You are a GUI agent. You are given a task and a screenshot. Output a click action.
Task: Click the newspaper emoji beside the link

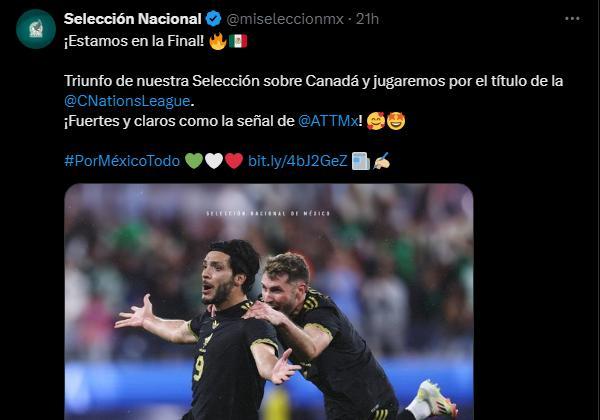(361, 161)
